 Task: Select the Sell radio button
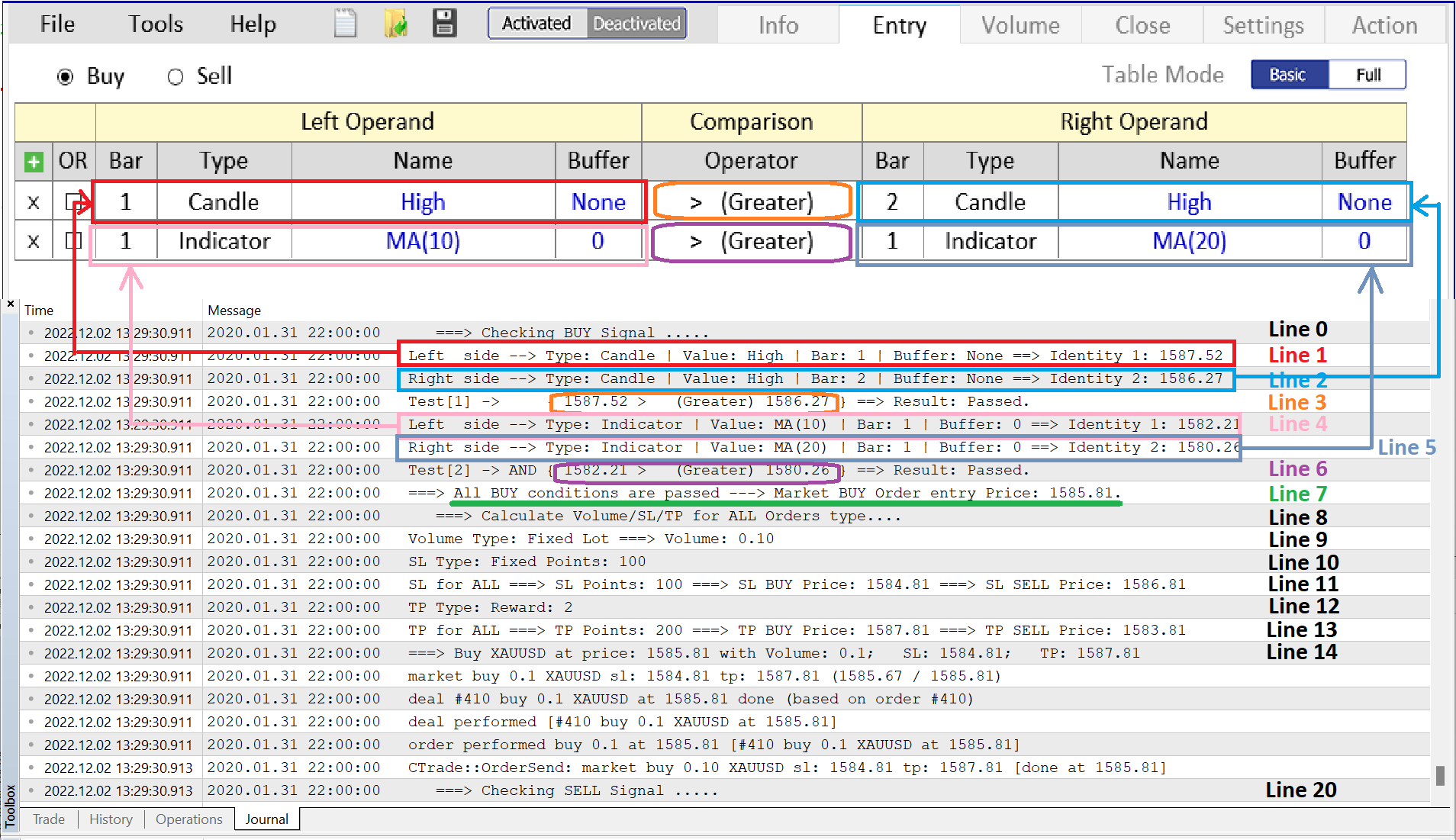176,76
